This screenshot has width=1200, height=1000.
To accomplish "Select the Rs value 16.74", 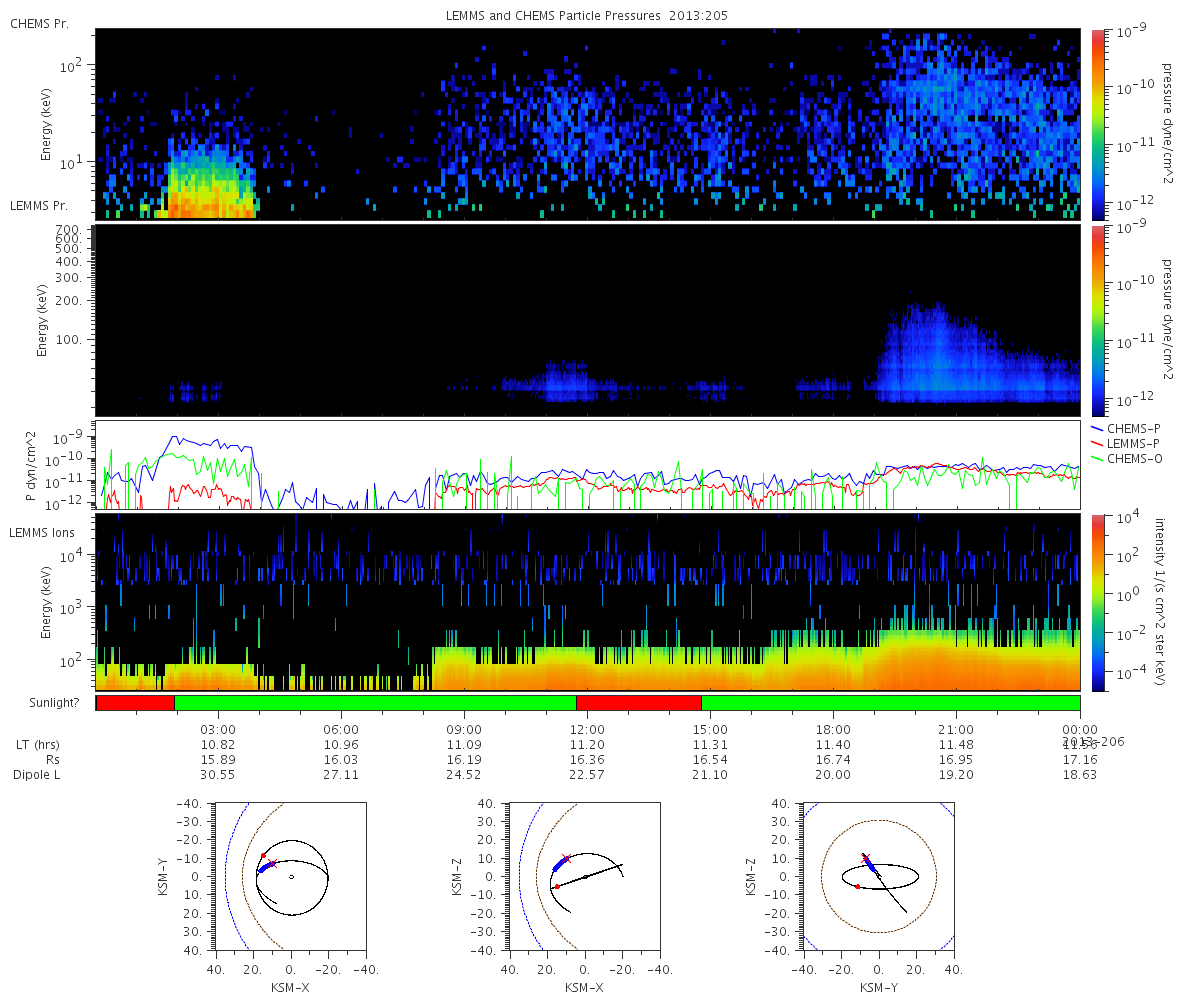I will (833, 760).
